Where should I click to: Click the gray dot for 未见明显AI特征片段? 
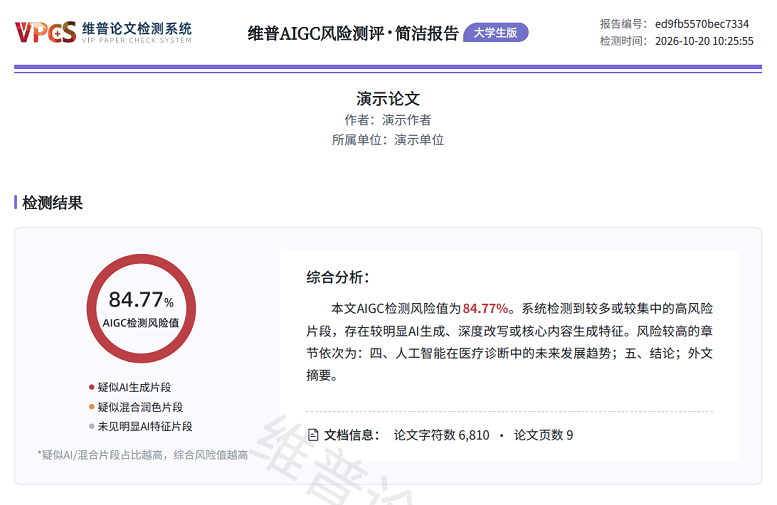tap(91, 426)
